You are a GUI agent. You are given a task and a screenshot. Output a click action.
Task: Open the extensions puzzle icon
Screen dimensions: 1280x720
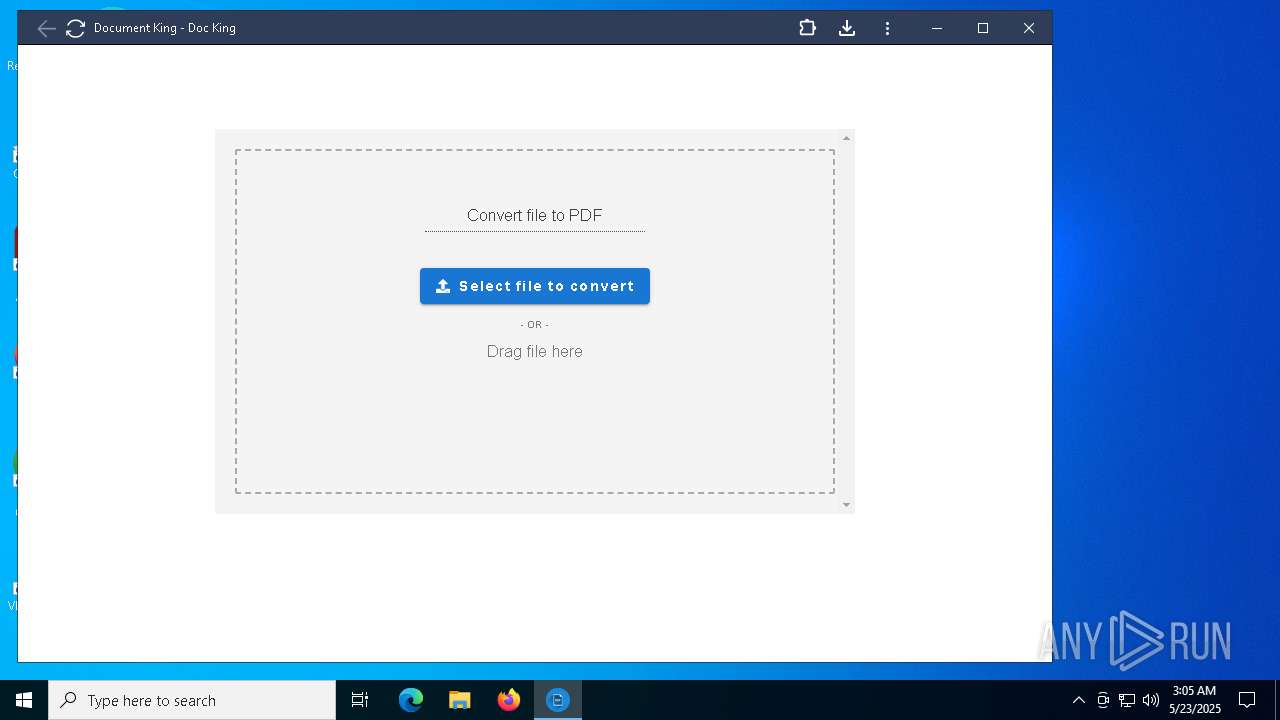coord(807,28)
